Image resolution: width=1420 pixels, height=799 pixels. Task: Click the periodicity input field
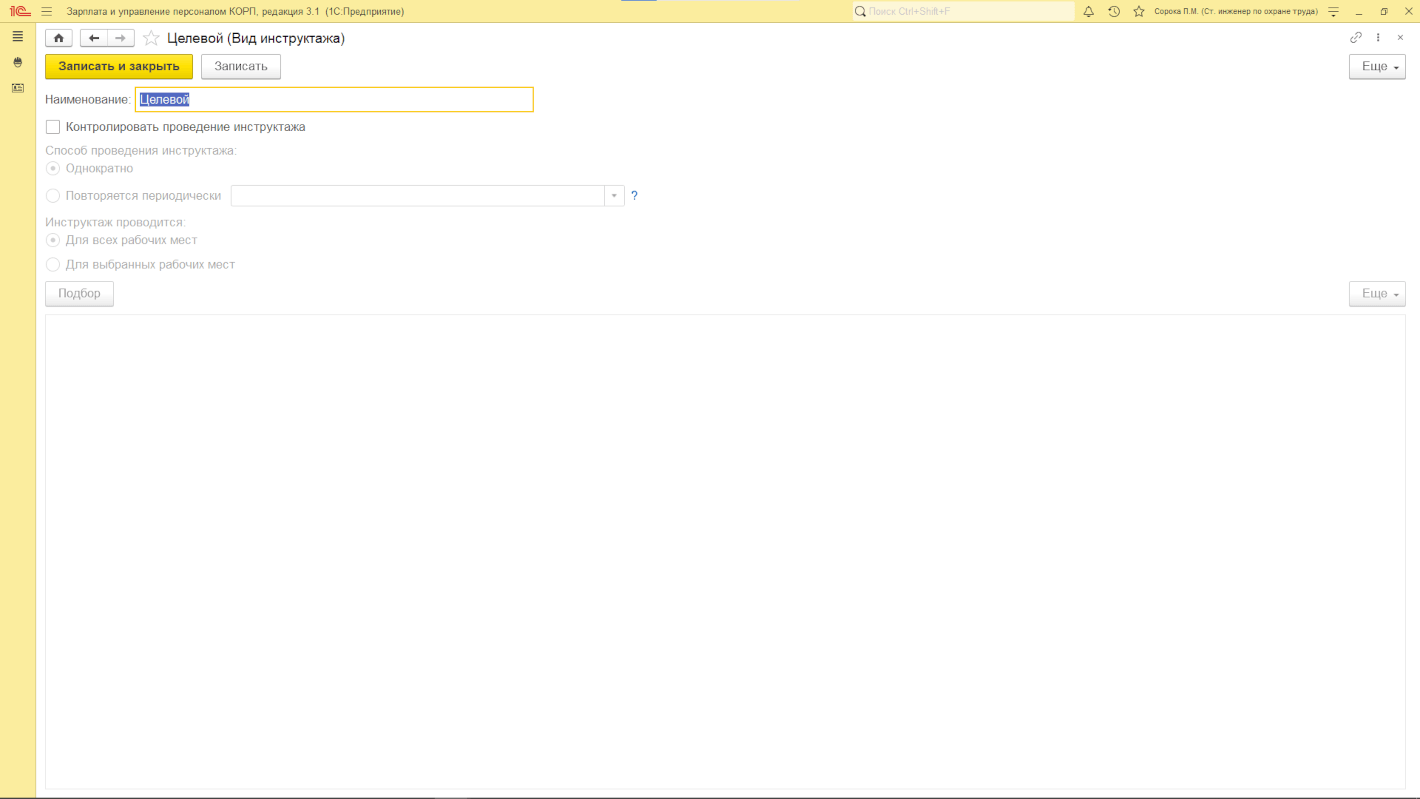pos(418,196)
